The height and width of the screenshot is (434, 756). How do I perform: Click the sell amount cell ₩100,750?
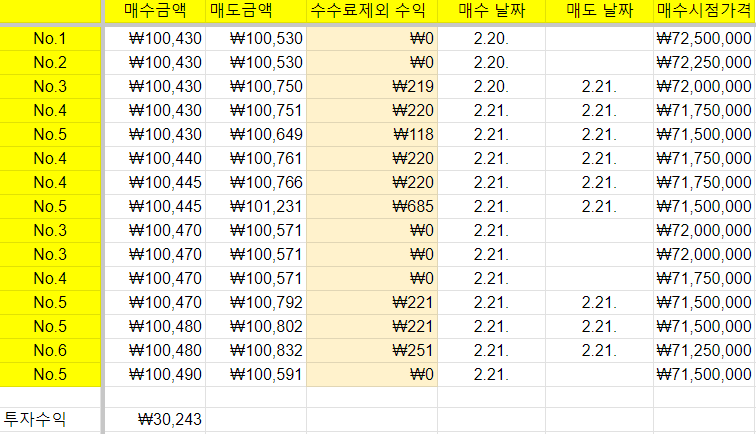[x=256, y=86]
